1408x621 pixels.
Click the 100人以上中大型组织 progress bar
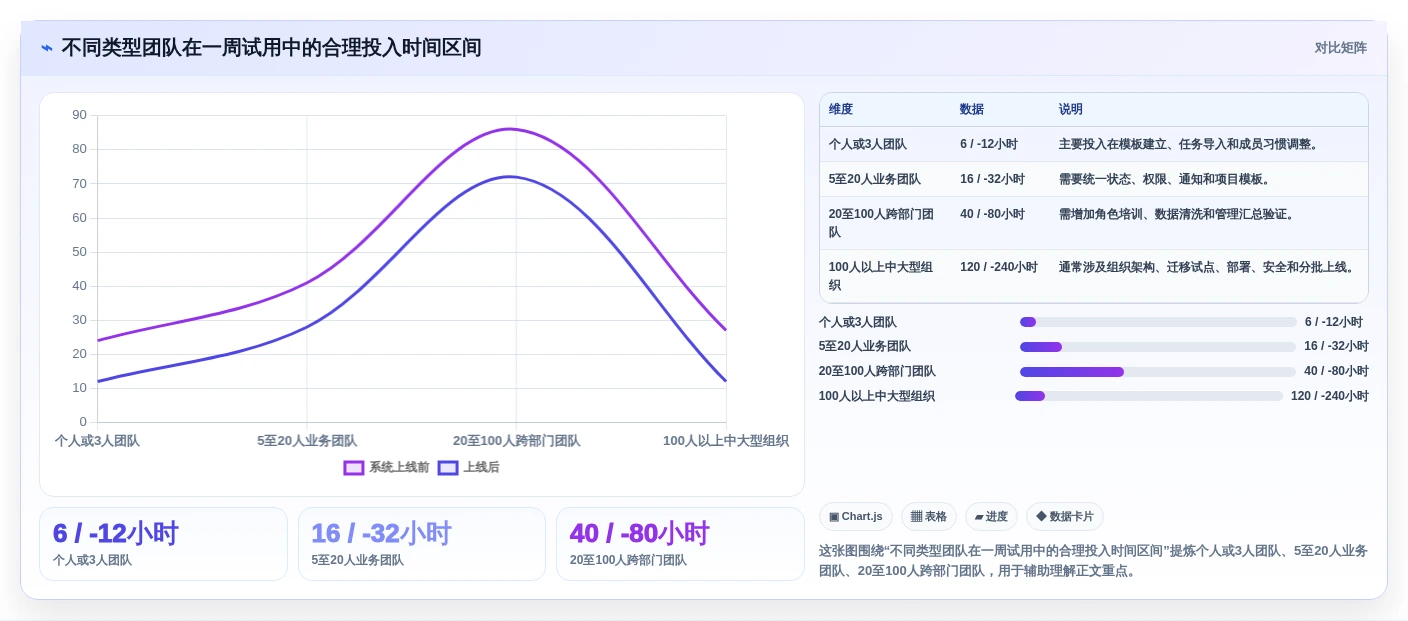tap(1149, 396)
